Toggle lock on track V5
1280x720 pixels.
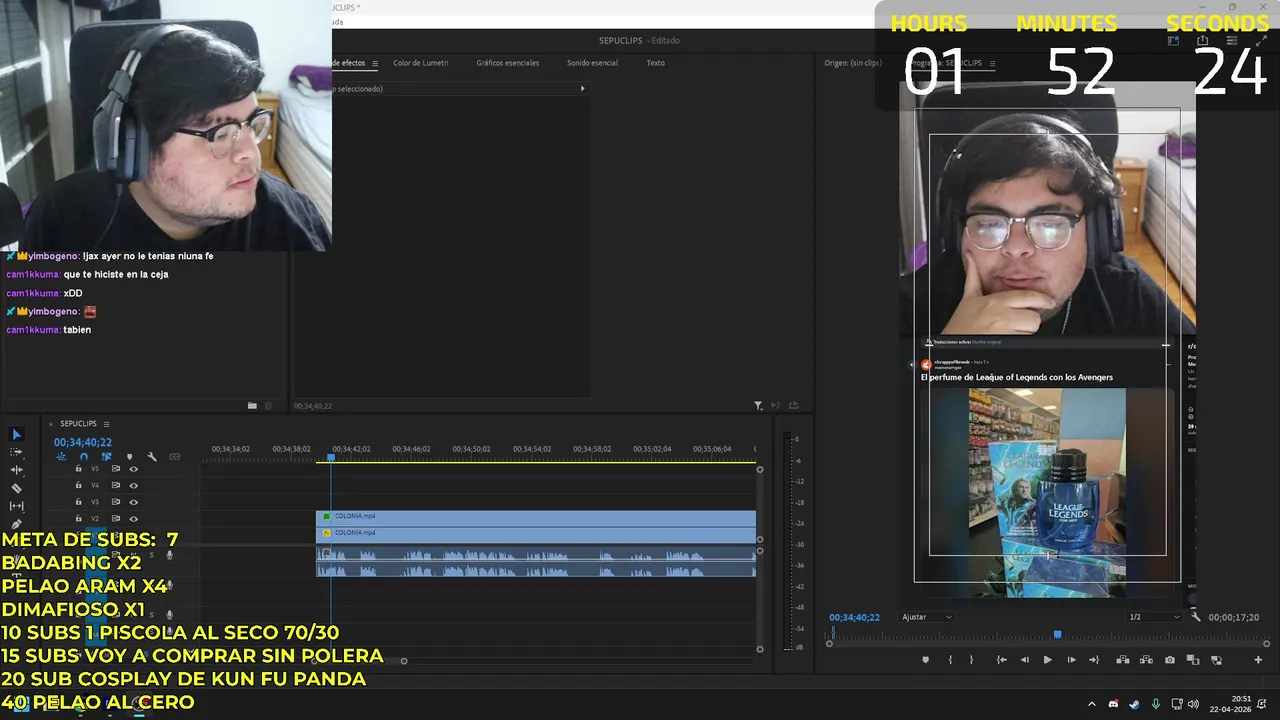(x=78, y=468)
